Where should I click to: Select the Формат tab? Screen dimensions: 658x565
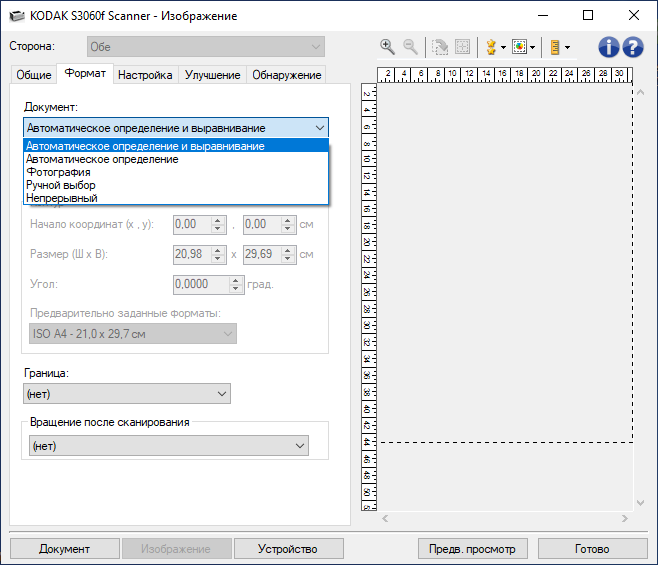(85, 73)
